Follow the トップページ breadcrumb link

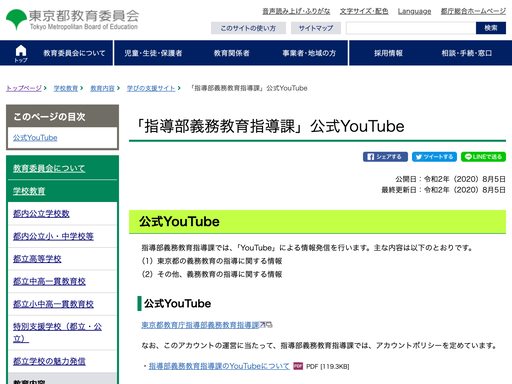[x=24, y=88]
